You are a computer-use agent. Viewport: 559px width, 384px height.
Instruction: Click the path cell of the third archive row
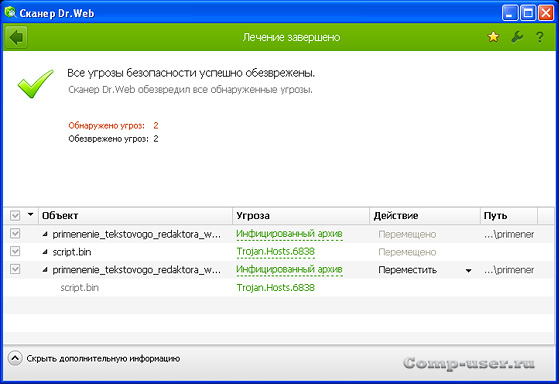coord(509,270)
